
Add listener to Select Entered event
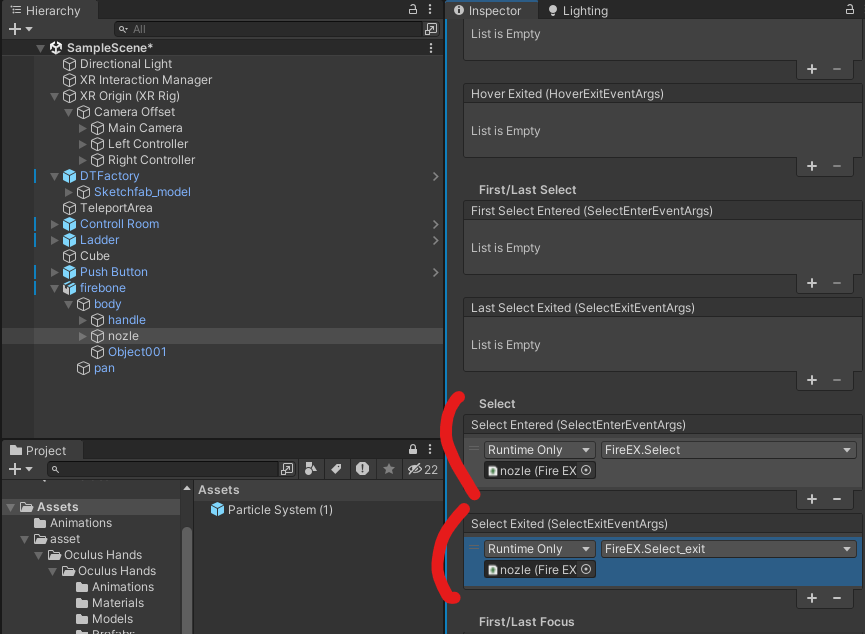pyautogui.click(x=811, y=499)
